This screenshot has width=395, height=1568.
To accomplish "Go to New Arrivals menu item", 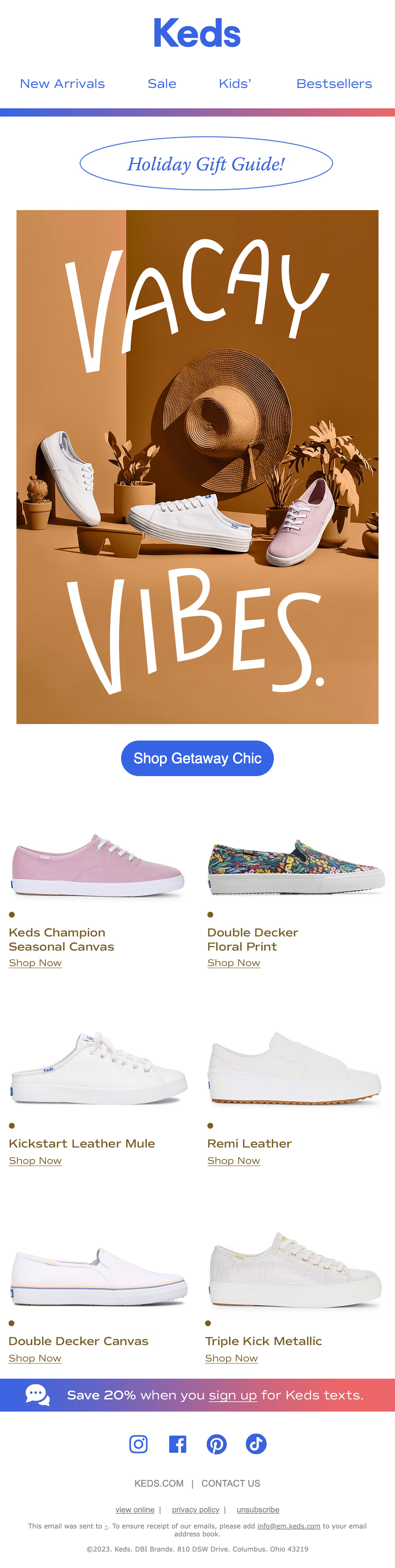I will click(x=62, y=84).
